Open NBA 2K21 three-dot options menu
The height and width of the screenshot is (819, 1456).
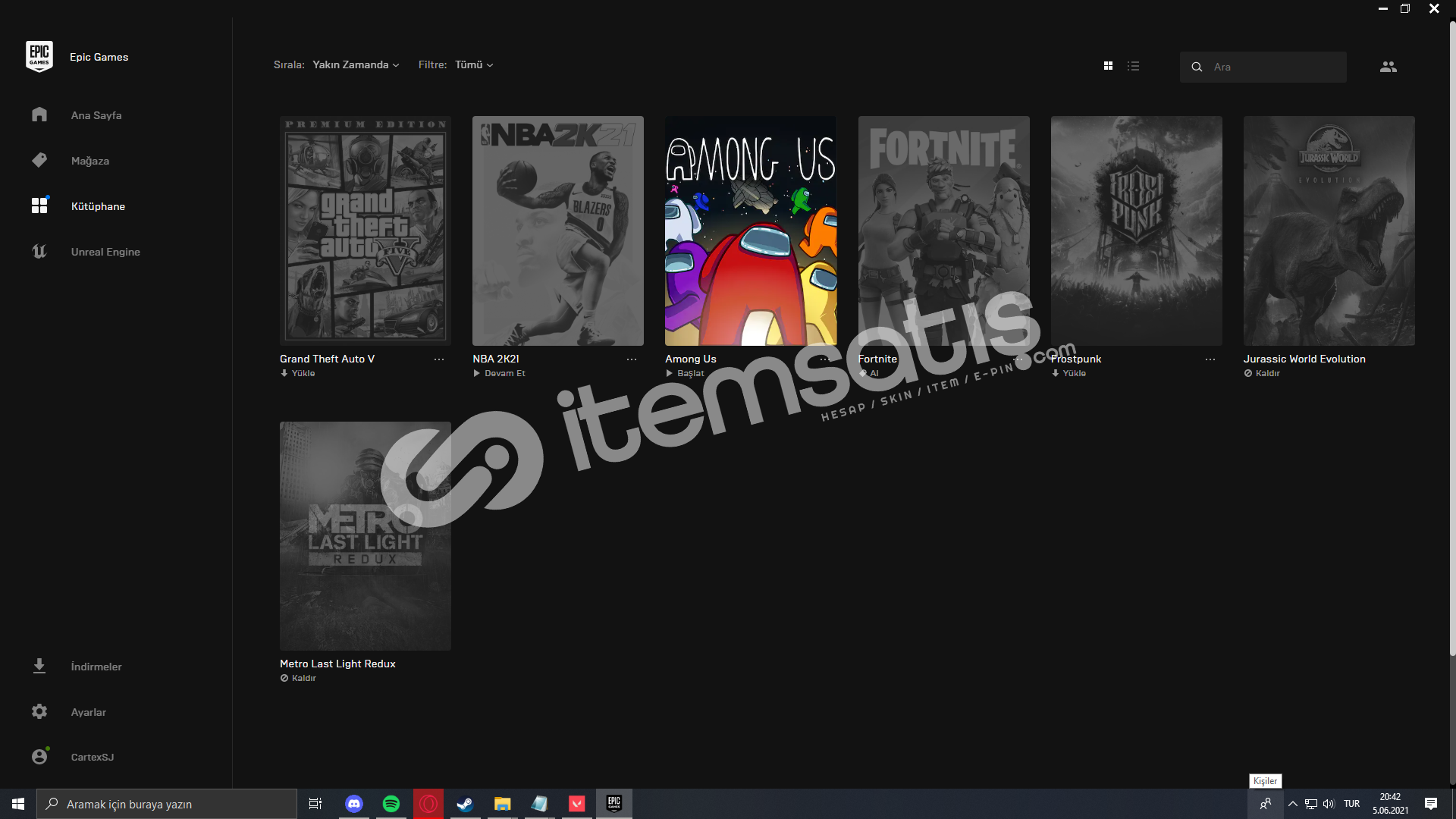(632, 359)
